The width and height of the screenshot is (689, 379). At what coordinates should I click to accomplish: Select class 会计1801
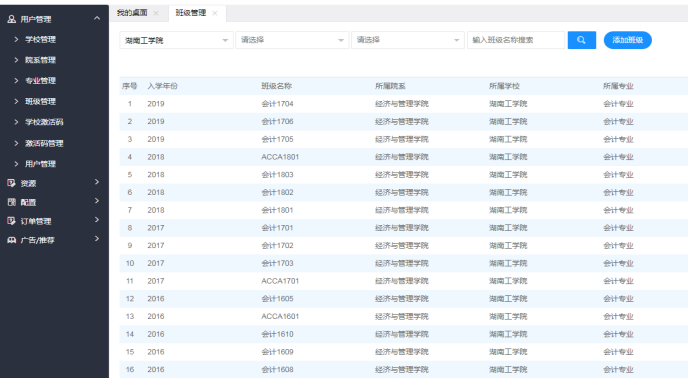277,210
